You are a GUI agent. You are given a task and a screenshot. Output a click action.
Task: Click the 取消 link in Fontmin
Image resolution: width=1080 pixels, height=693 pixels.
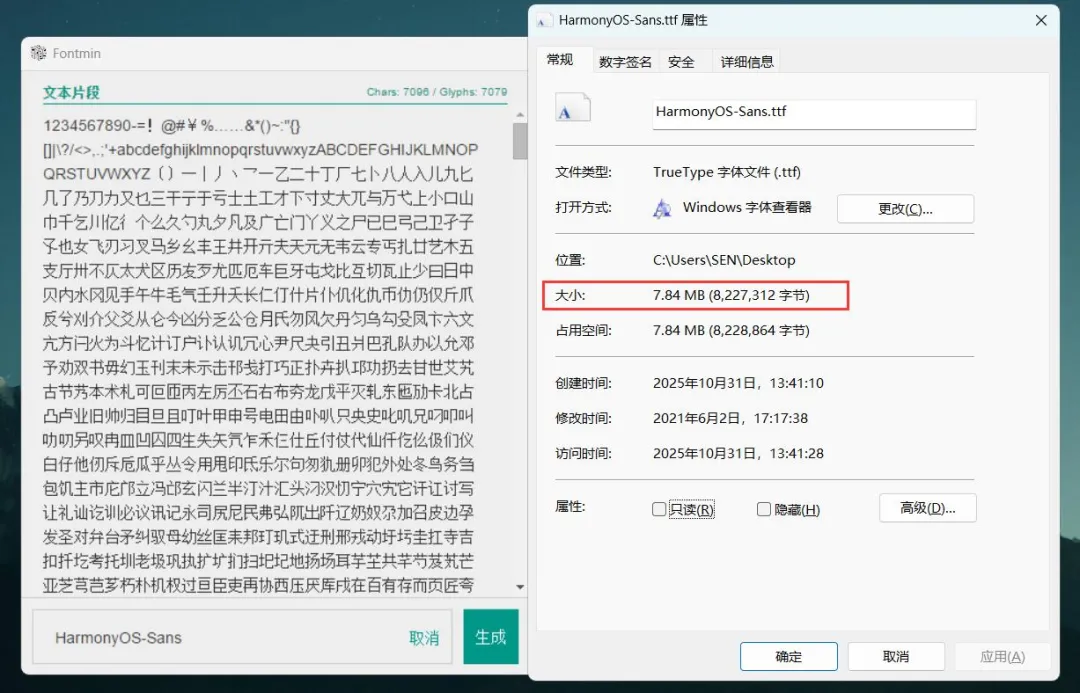[x=424, y=638]
